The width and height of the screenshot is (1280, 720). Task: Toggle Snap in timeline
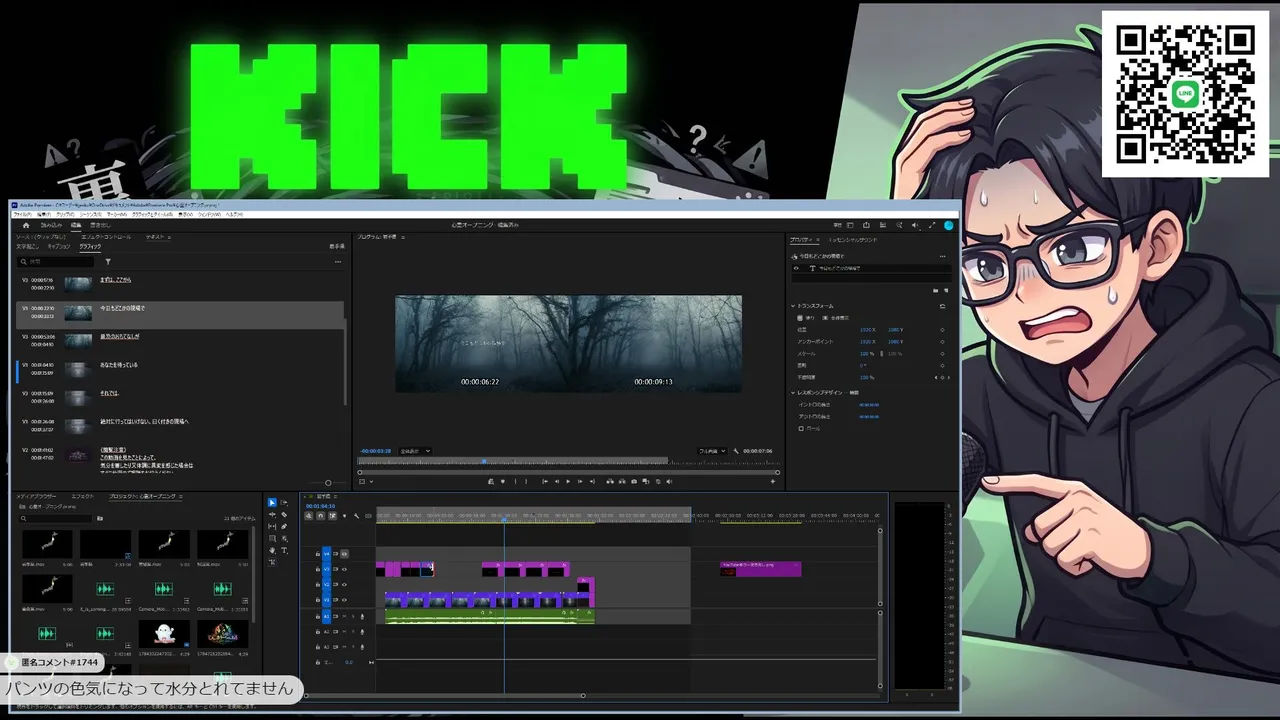click(x=320, y=516)
